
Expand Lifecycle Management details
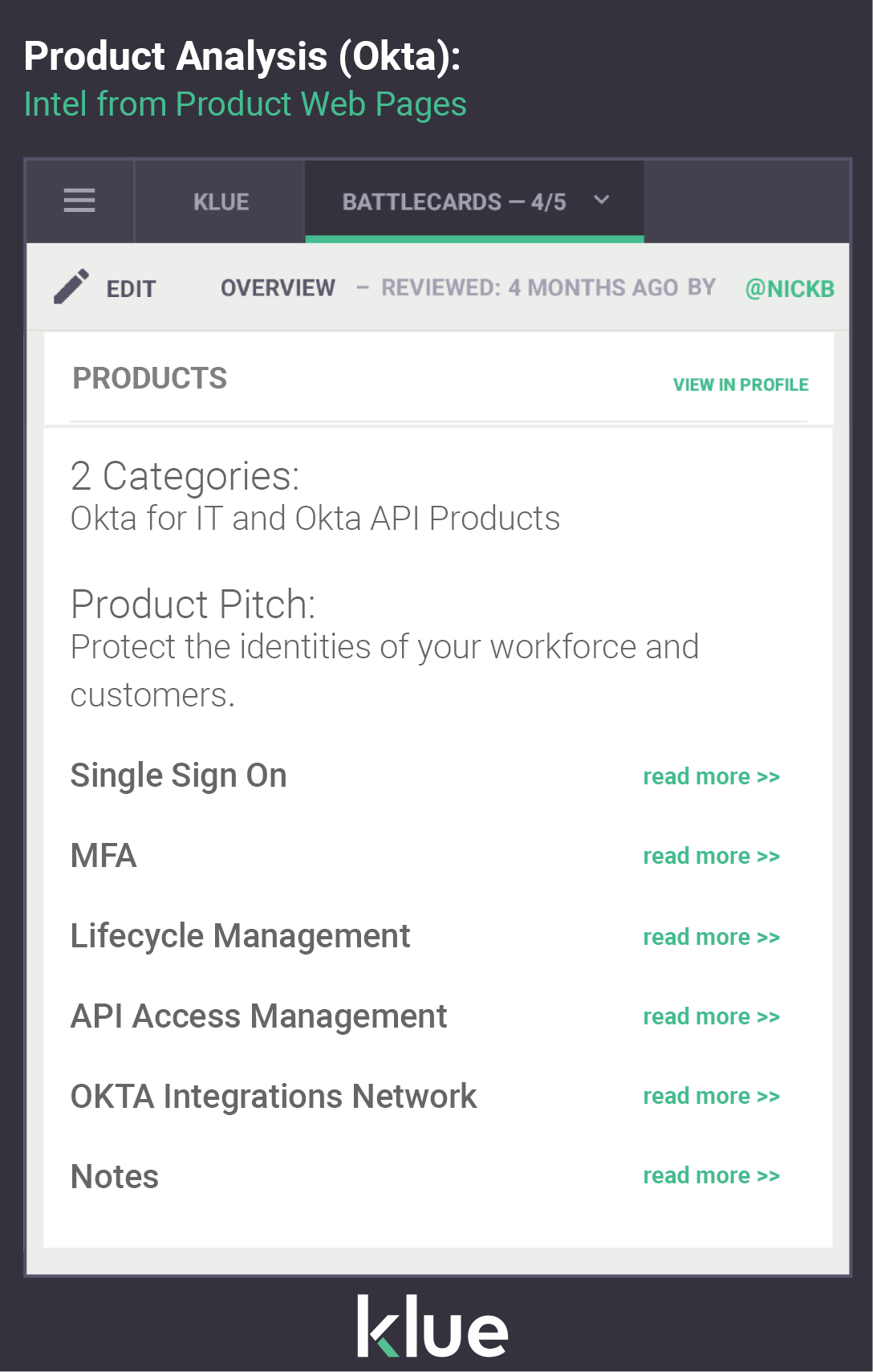[710, 937]
